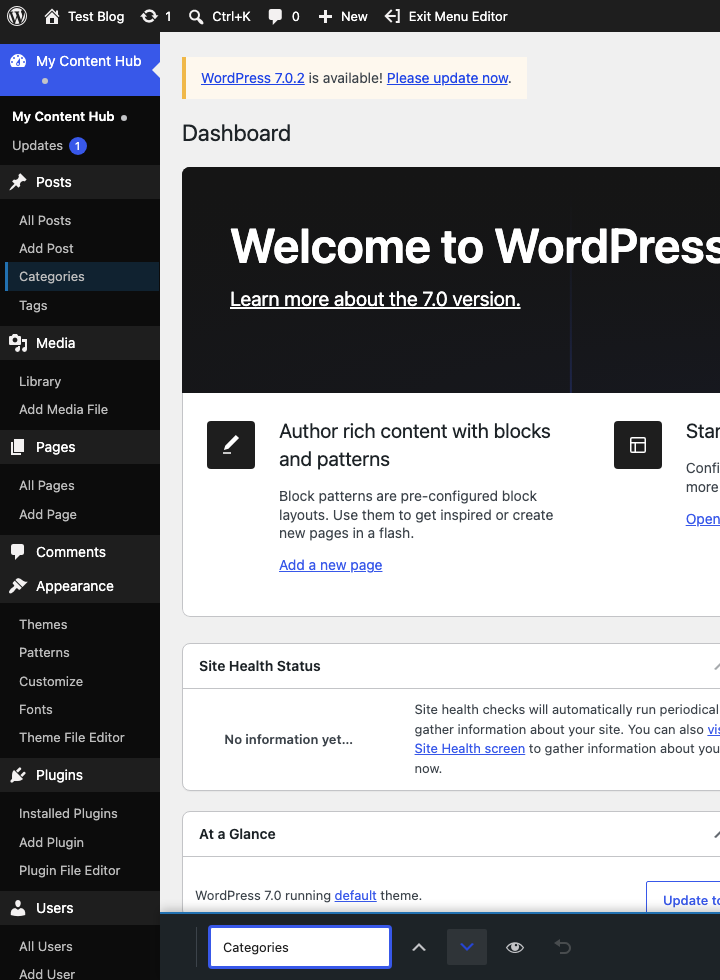
Task: Open the Pages menu
Action: click(80, 447)
